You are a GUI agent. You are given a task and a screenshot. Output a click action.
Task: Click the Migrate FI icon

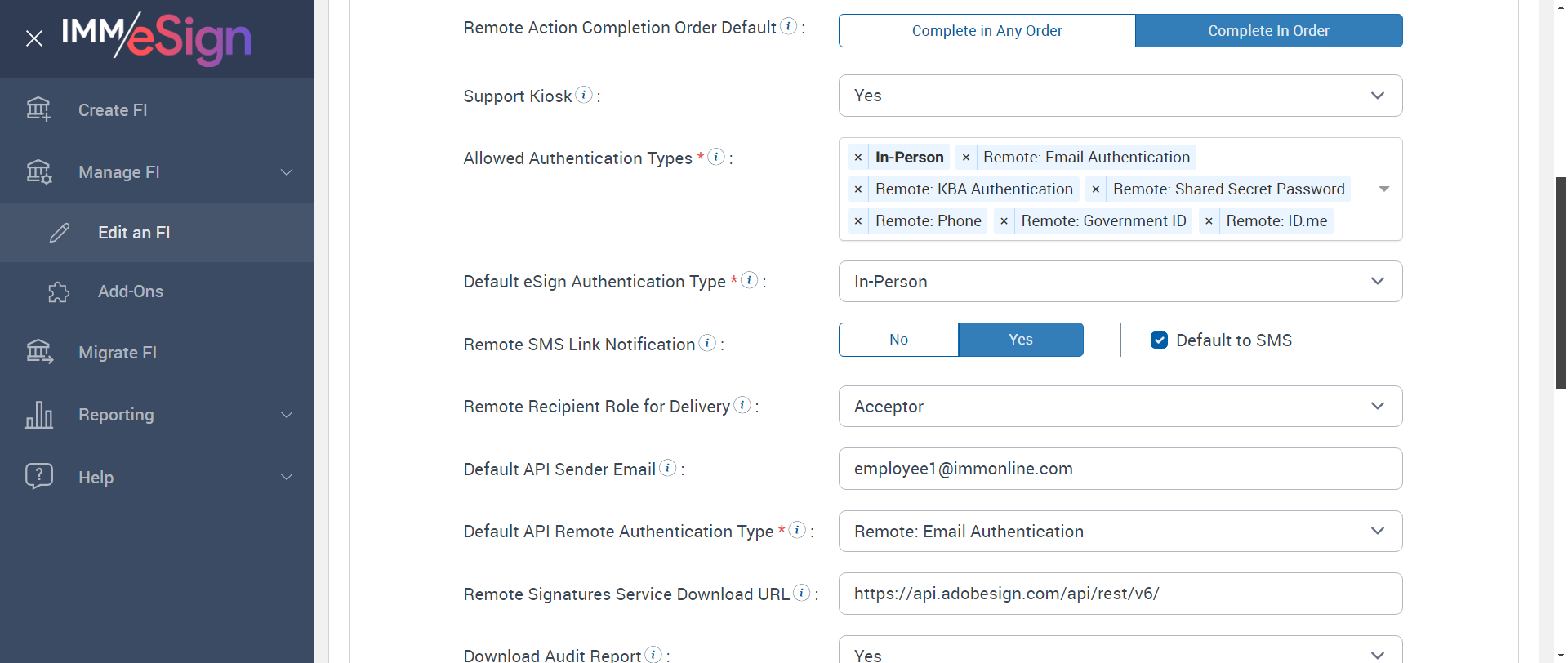point(39,352)
